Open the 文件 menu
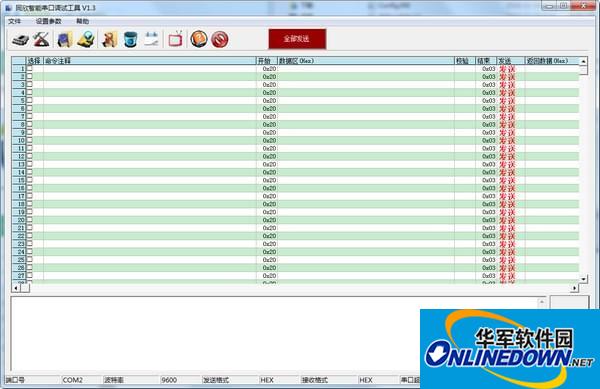The image size is (600, 389). click(x=15, y=21)
